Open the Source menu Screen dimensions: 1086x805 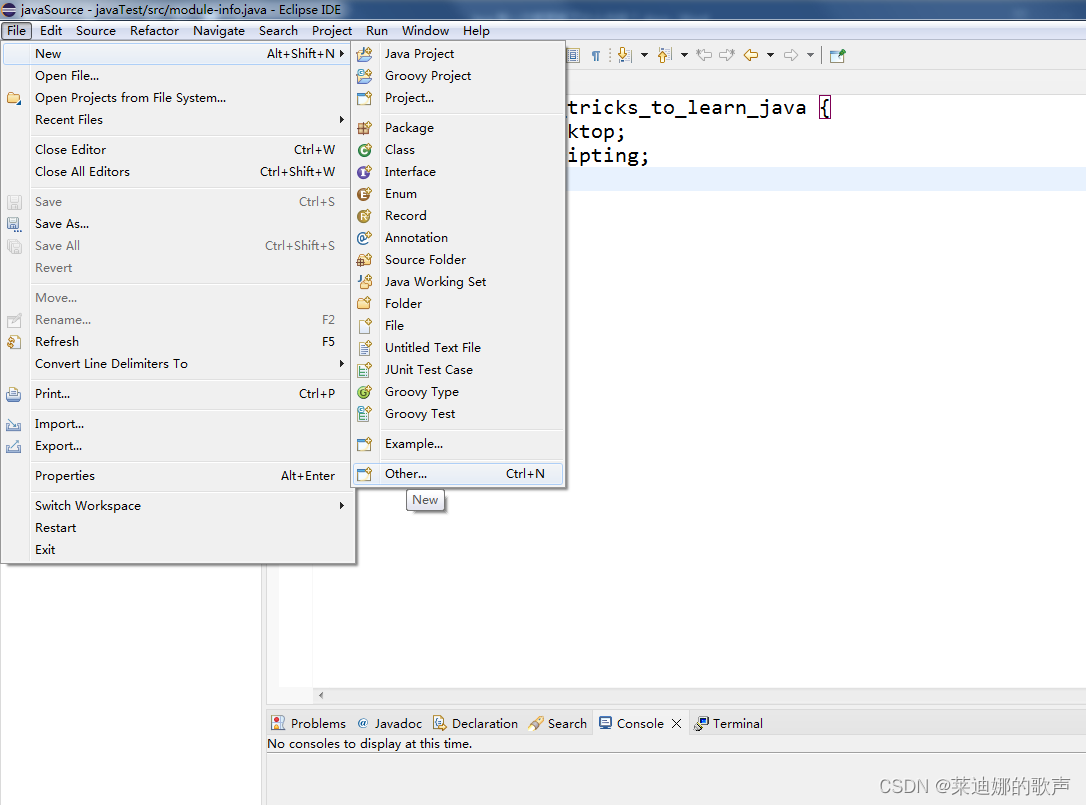coord(96,30)
